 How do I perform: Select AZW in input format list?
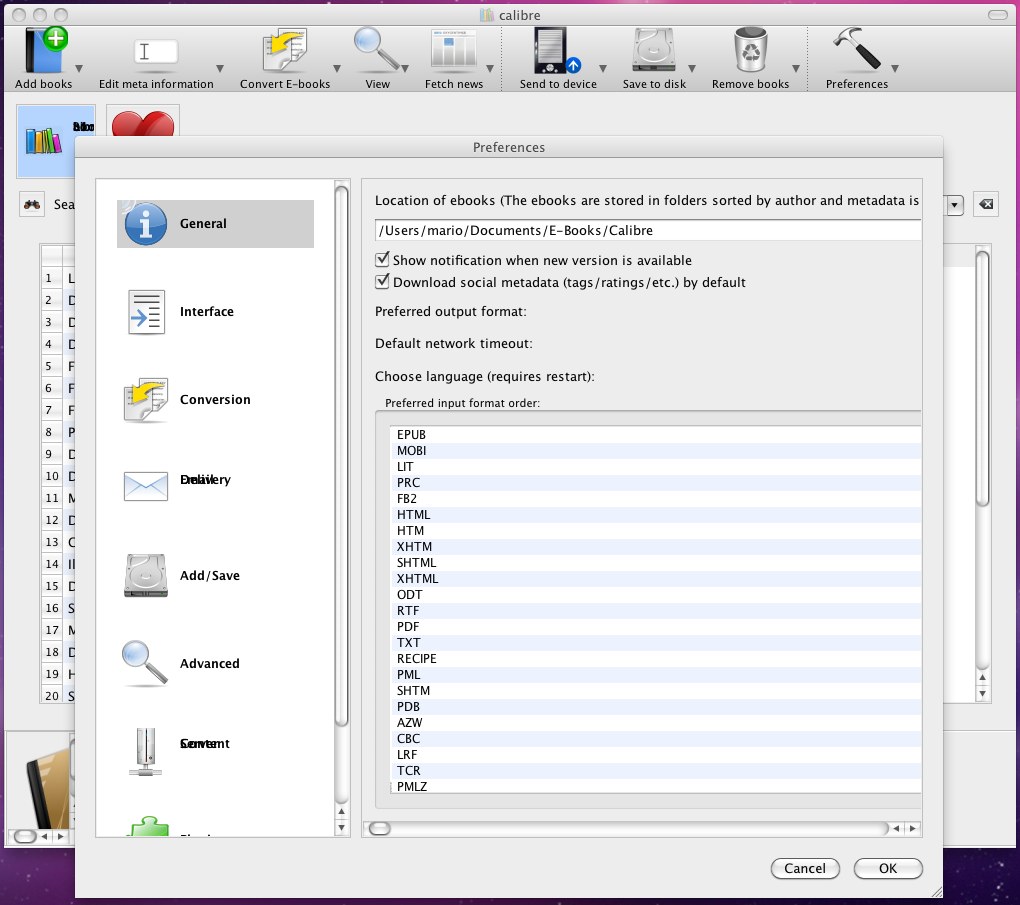(x=656, y=722)
